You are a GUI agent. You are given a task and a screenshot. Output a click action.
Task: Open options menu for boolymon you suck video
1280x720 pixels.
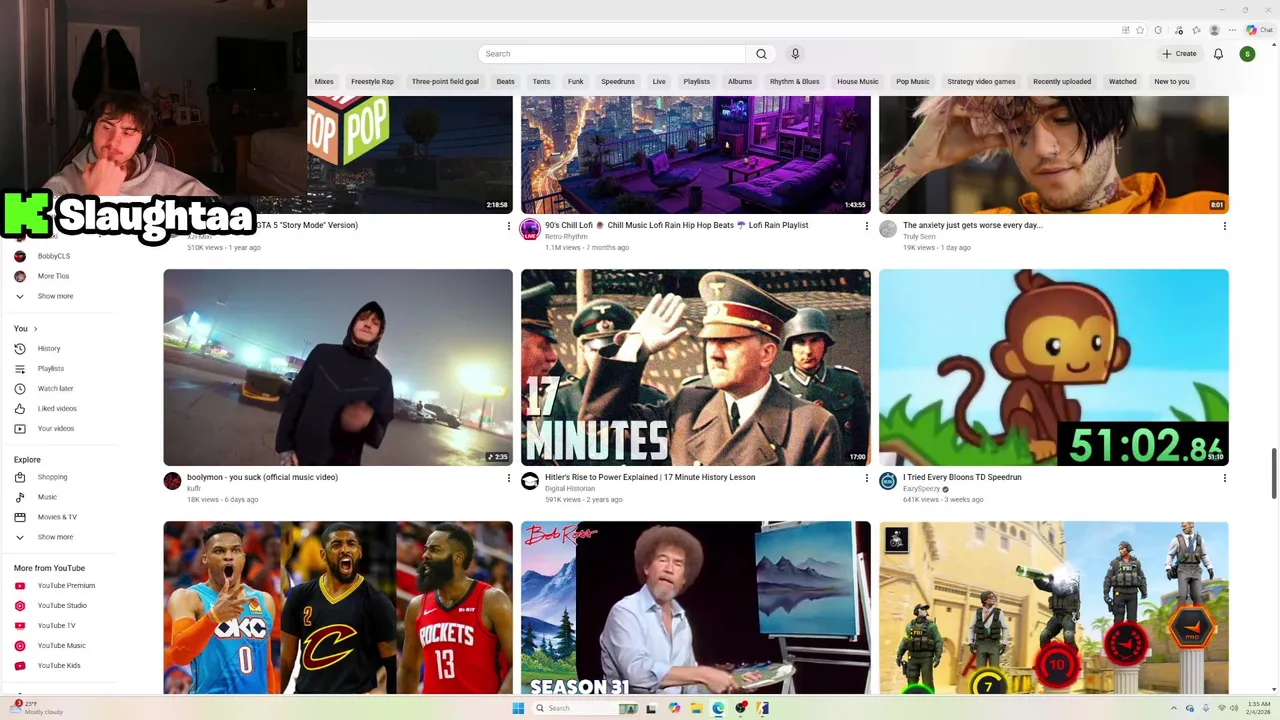click(x=508, y=478)
